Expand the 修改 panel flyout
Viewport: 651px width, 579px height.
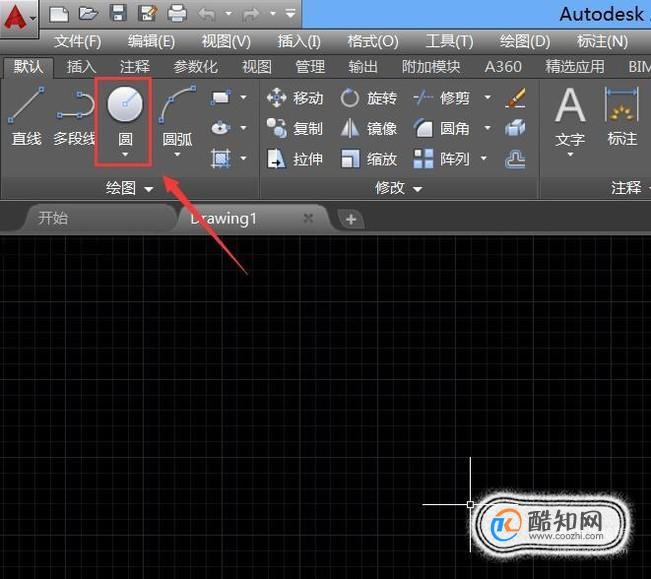(x=399, y=188)
